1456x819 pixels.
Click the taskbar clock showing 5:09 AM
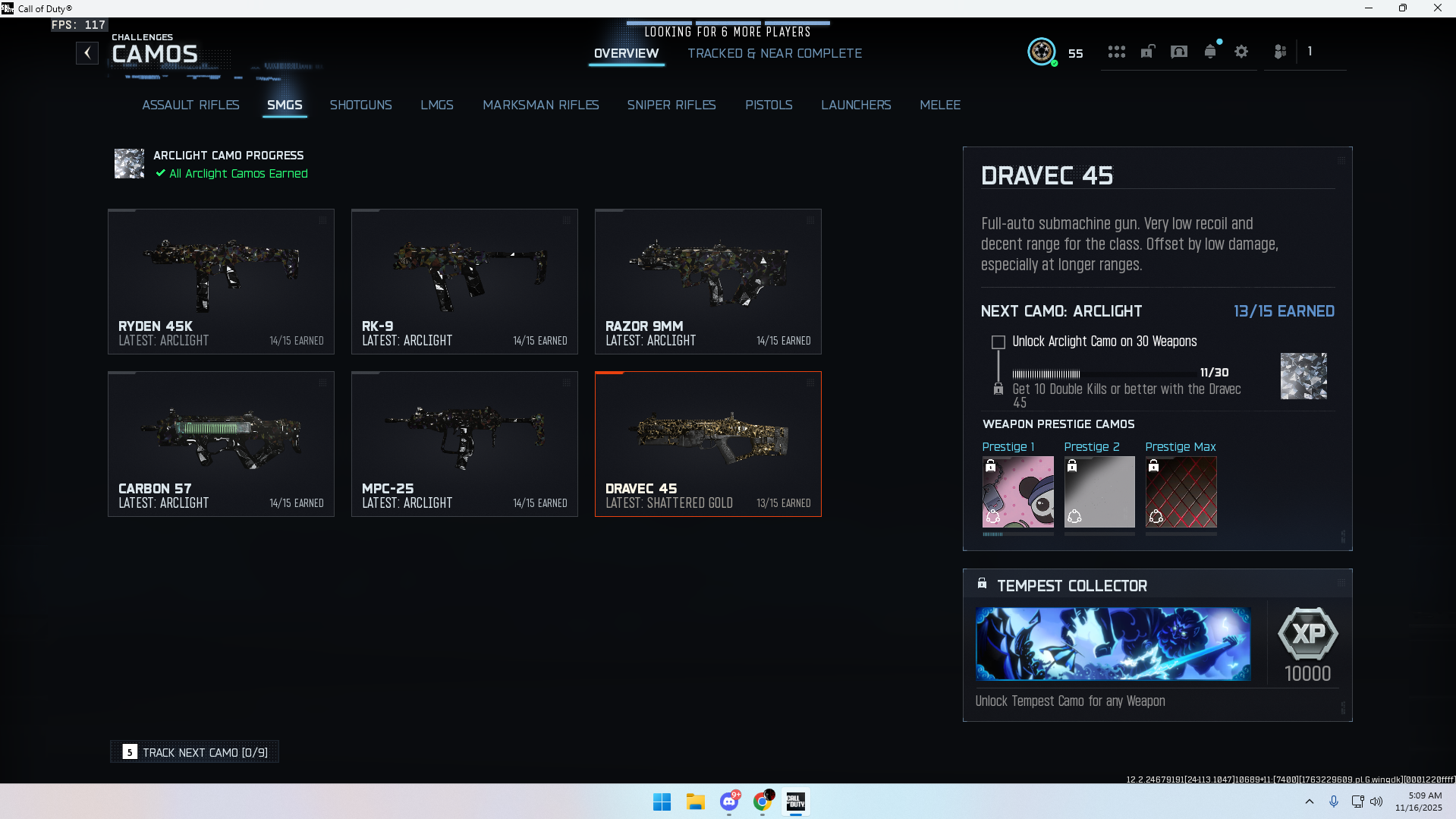point(1419,802)
